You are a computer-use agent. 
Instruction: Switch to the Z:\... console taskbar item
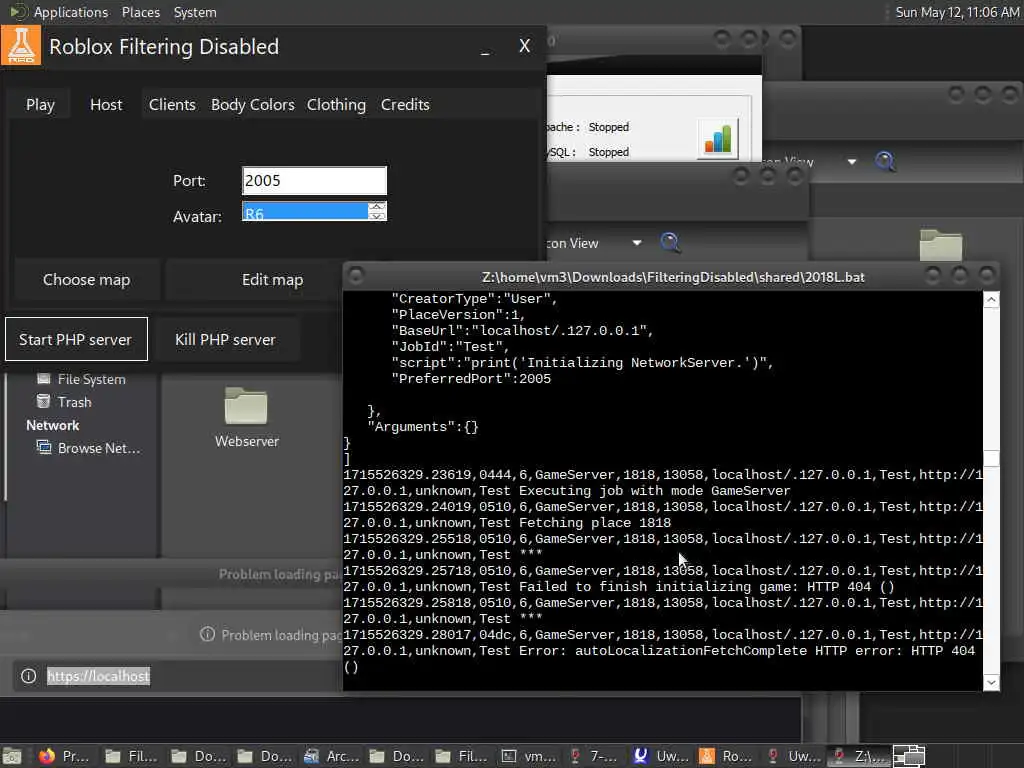(x=859, y=756)
